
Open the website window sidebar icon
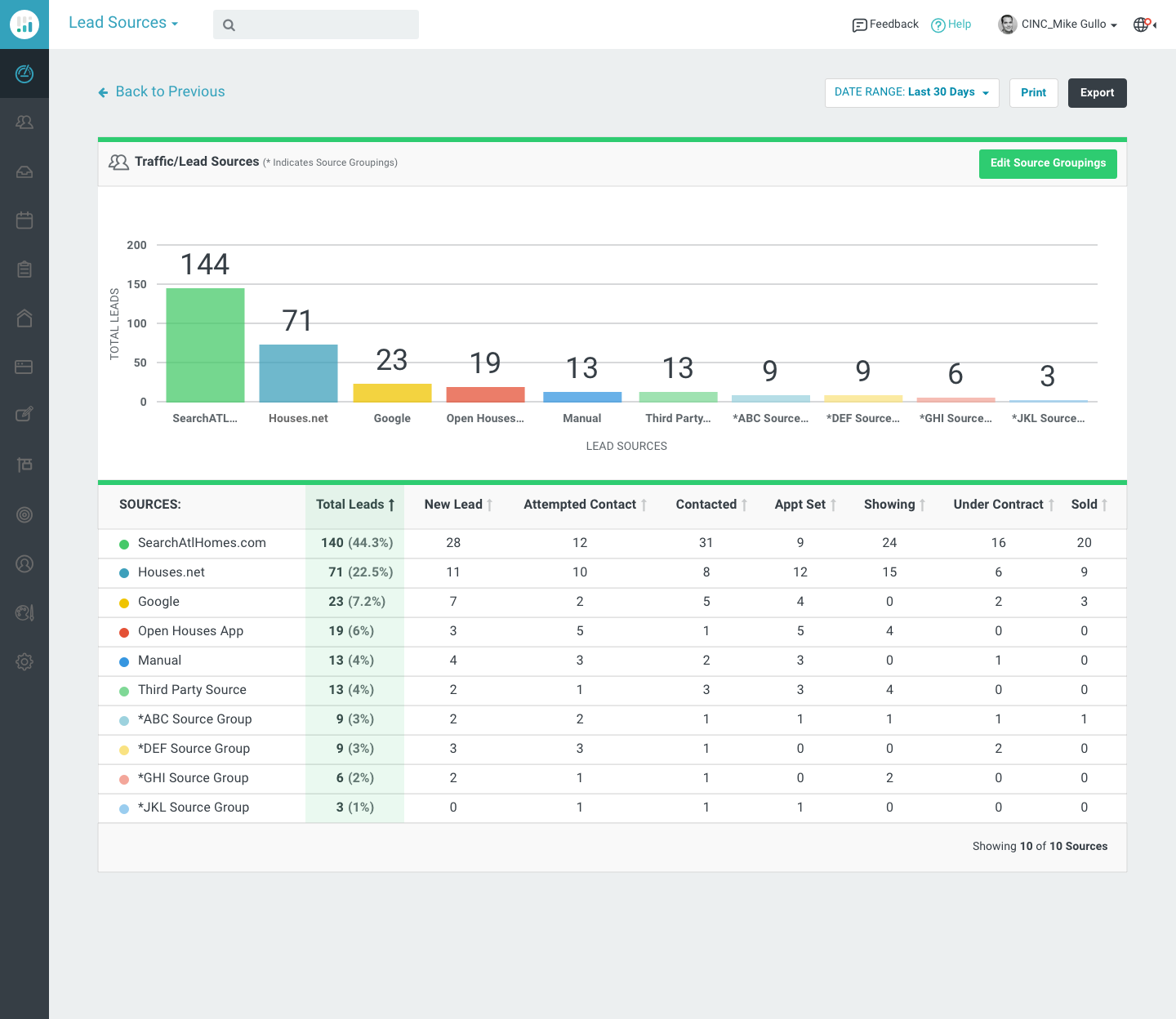24,367
